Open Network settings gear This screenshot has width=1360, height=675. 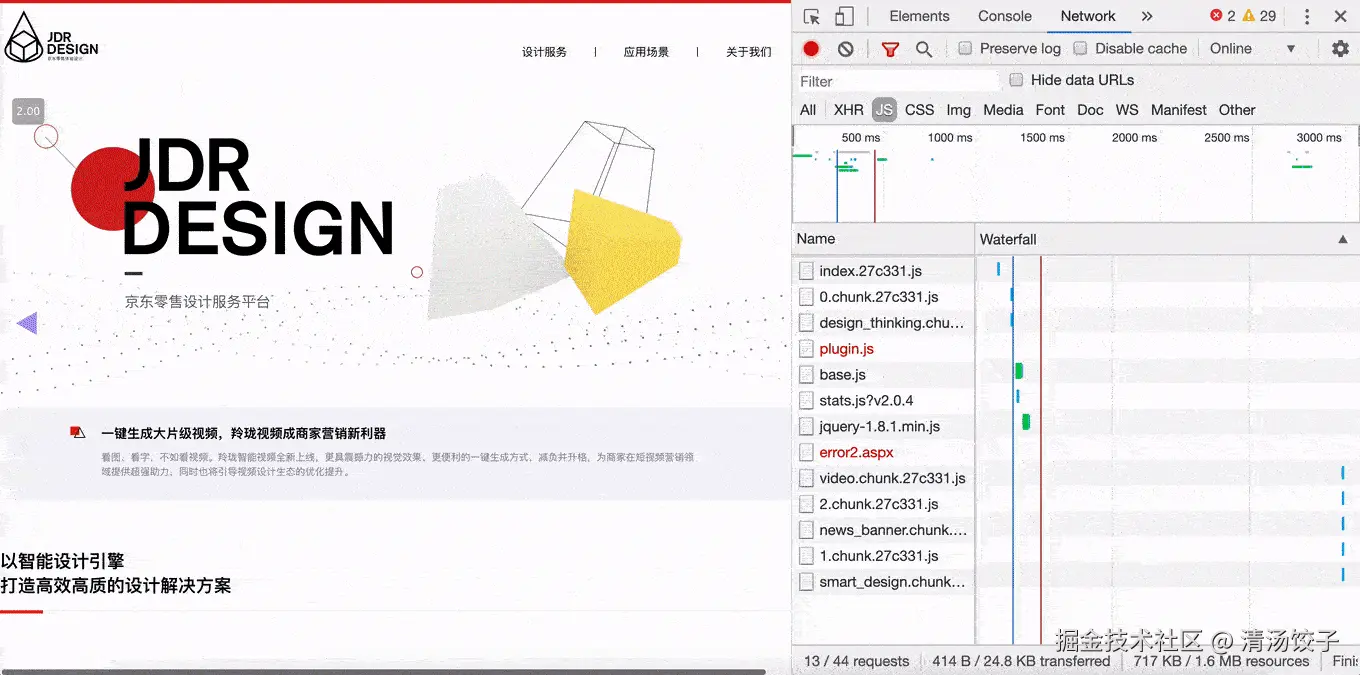pyautogui.click(x=1340, y=49)
